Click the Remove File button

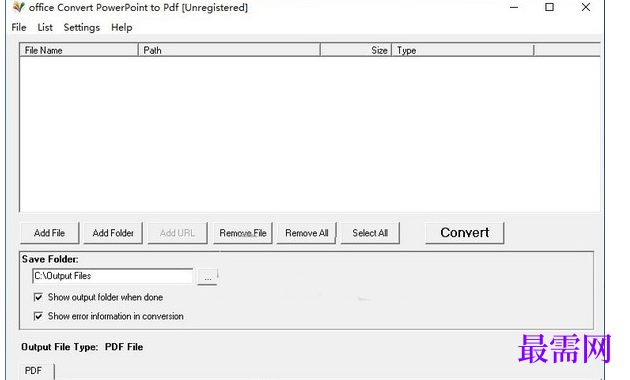(243, 233)
